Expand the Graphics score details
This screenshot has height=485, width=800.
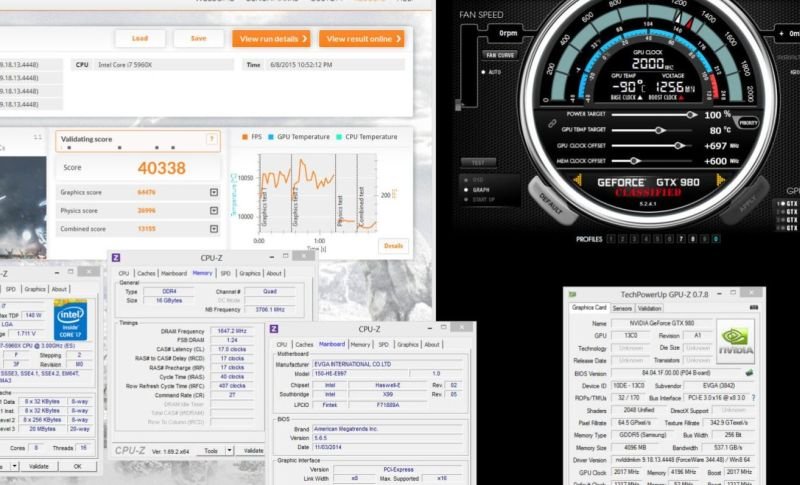[214, 192]
